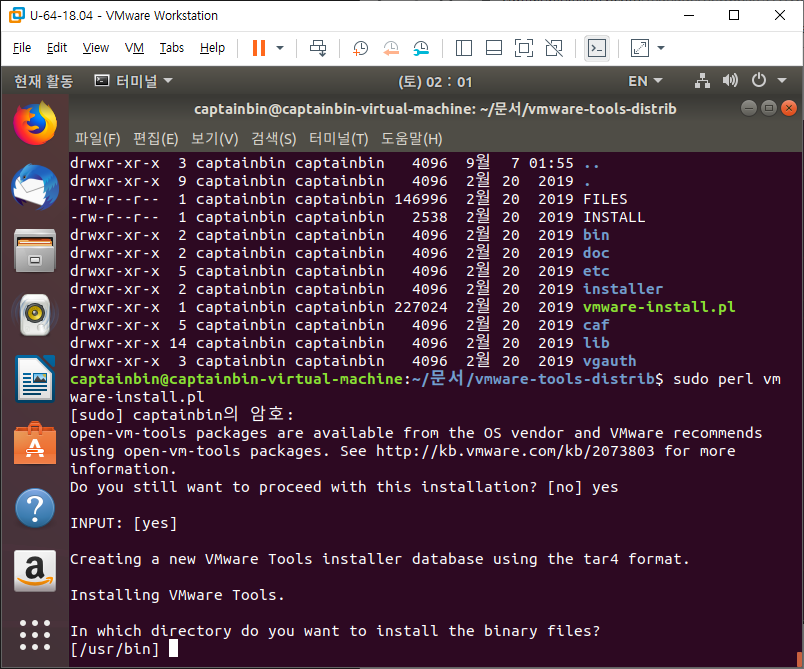Click the vmware-install.pl filename
Screen dimensions: 804x669
659,307
